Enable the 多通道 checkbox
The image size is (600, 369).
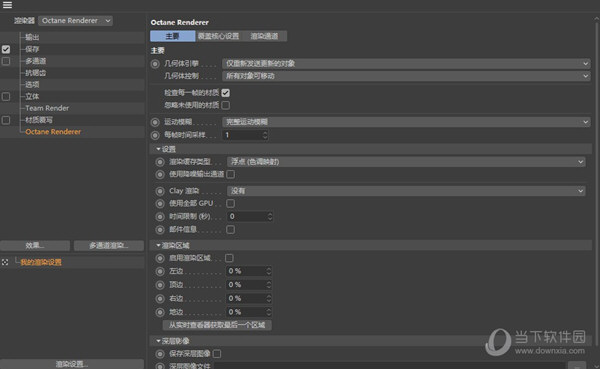point(6,61)
